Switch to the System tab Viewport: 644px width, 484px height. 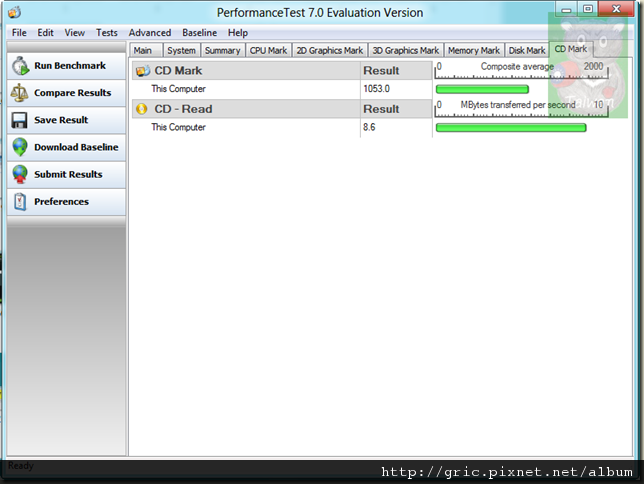pyautogui.click(x=181, y=50)
